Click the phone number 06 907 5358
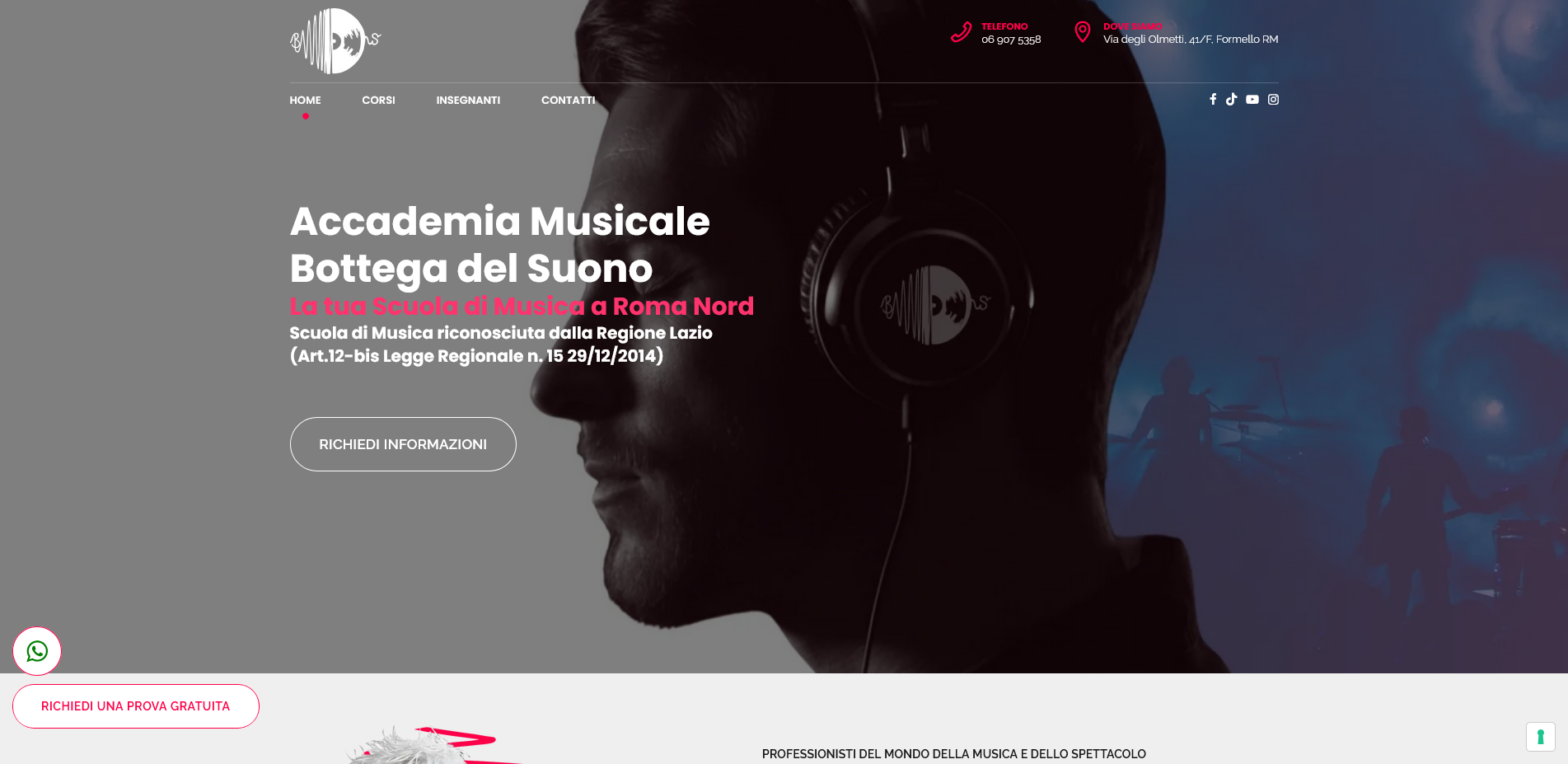 (1011, 40)
